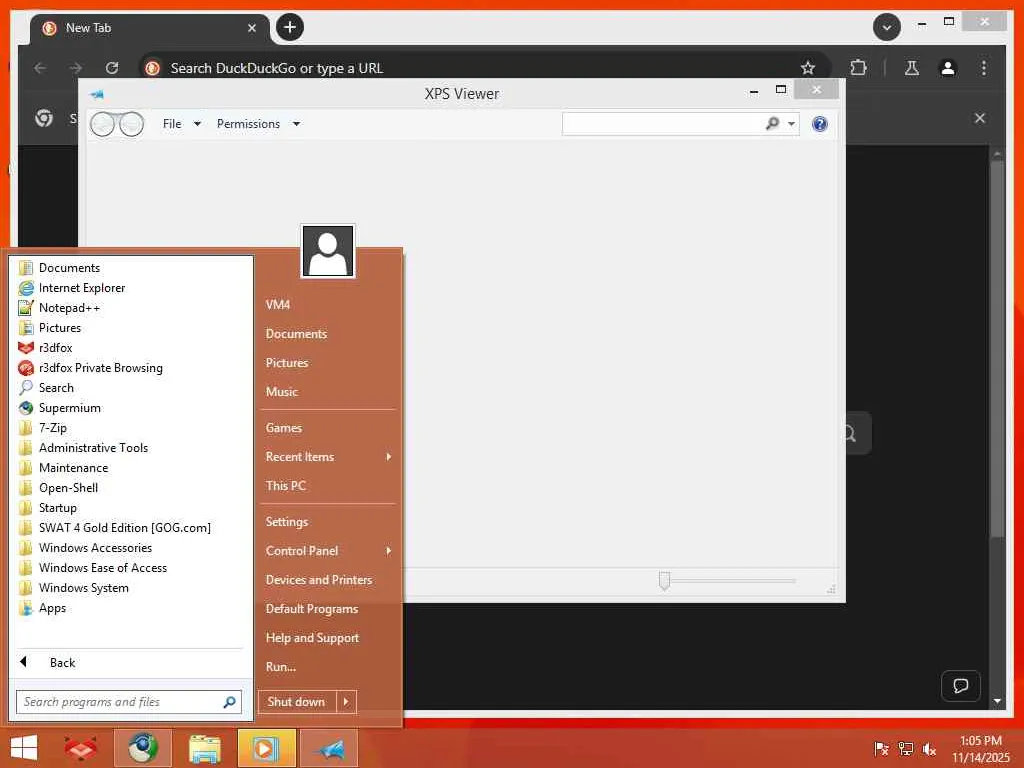This screenshot has width=1024, height=768.
Task: Expand the Windows System folder
Action: 84,588
